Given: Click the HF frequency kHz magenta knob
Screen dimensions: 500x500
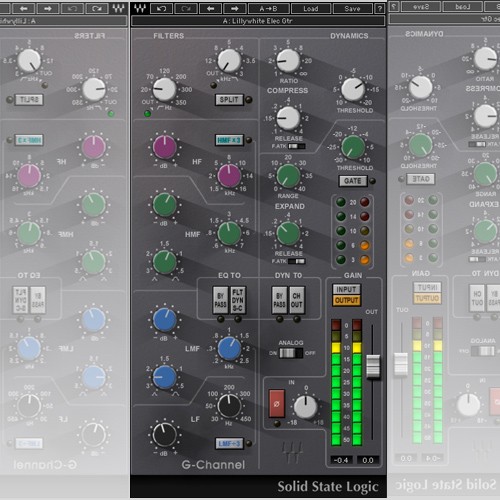Looking at the screenshot, I should click(229, 176).
